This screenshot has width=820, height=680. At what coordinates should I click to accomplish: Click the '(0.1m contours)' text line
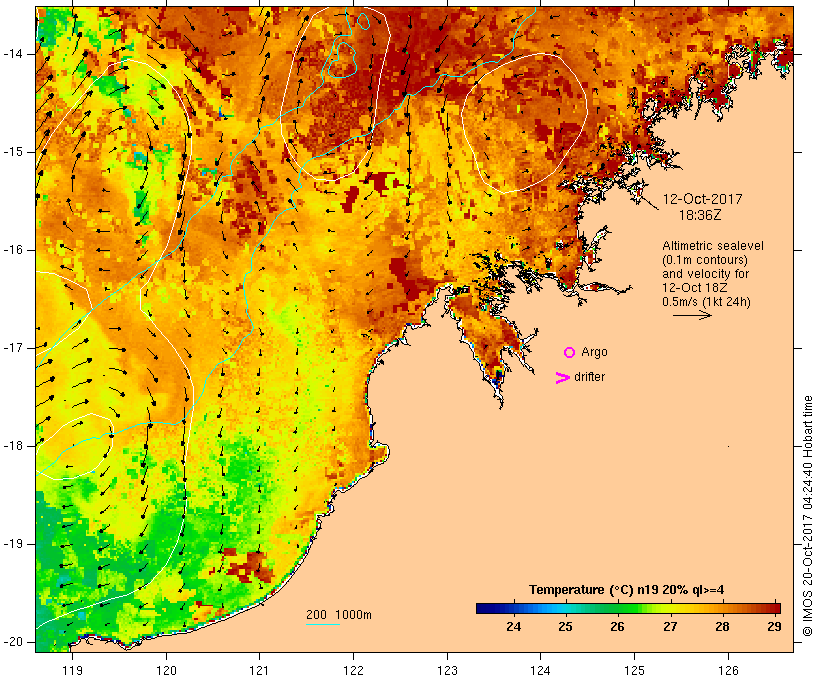coord(705,260)
